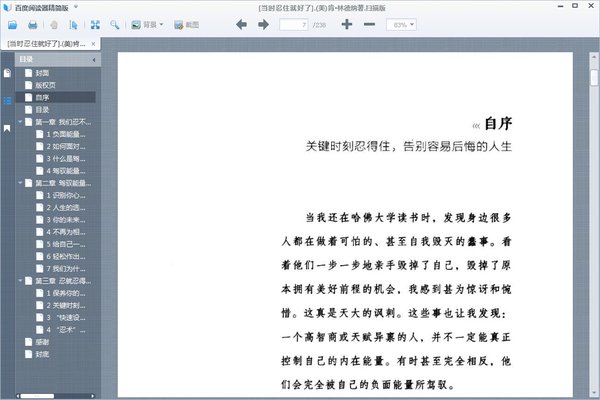Open the 版权页 entry in contents

[x=47, y=85]
